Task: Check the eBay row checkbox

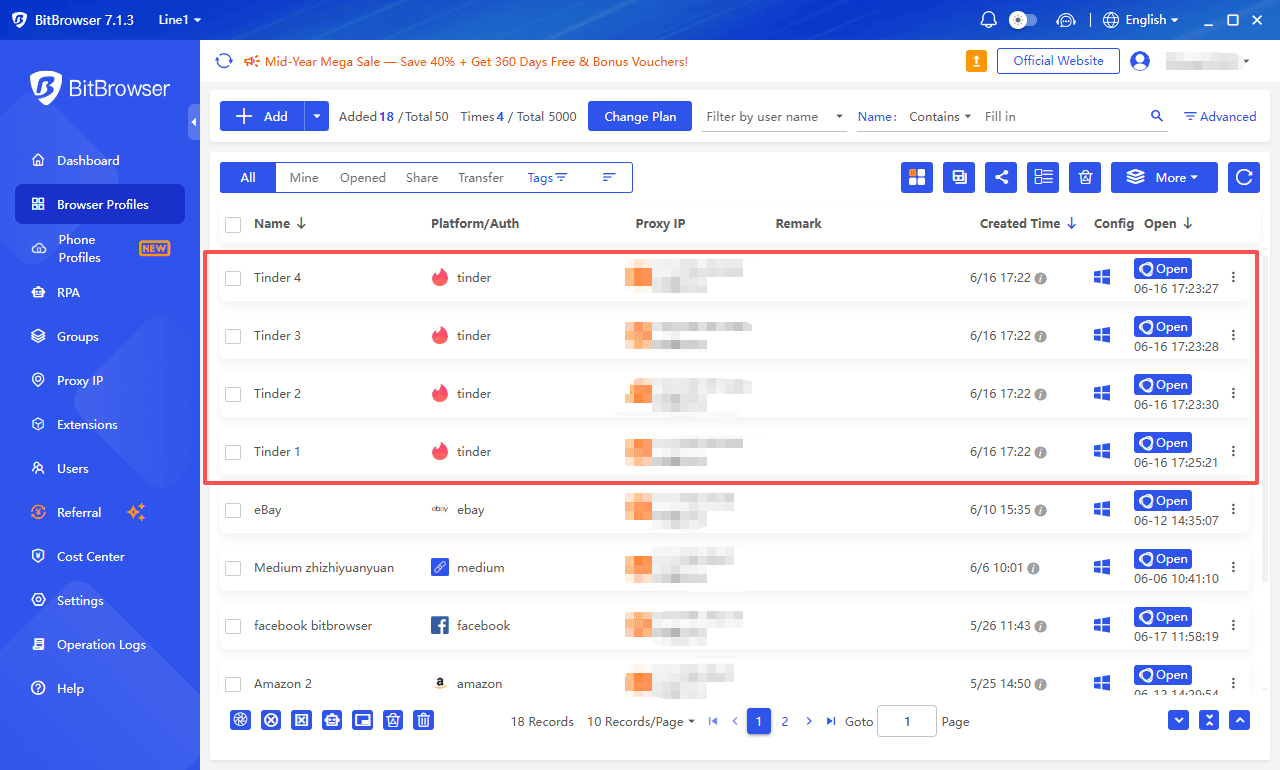Action: (x=233, y=510)
